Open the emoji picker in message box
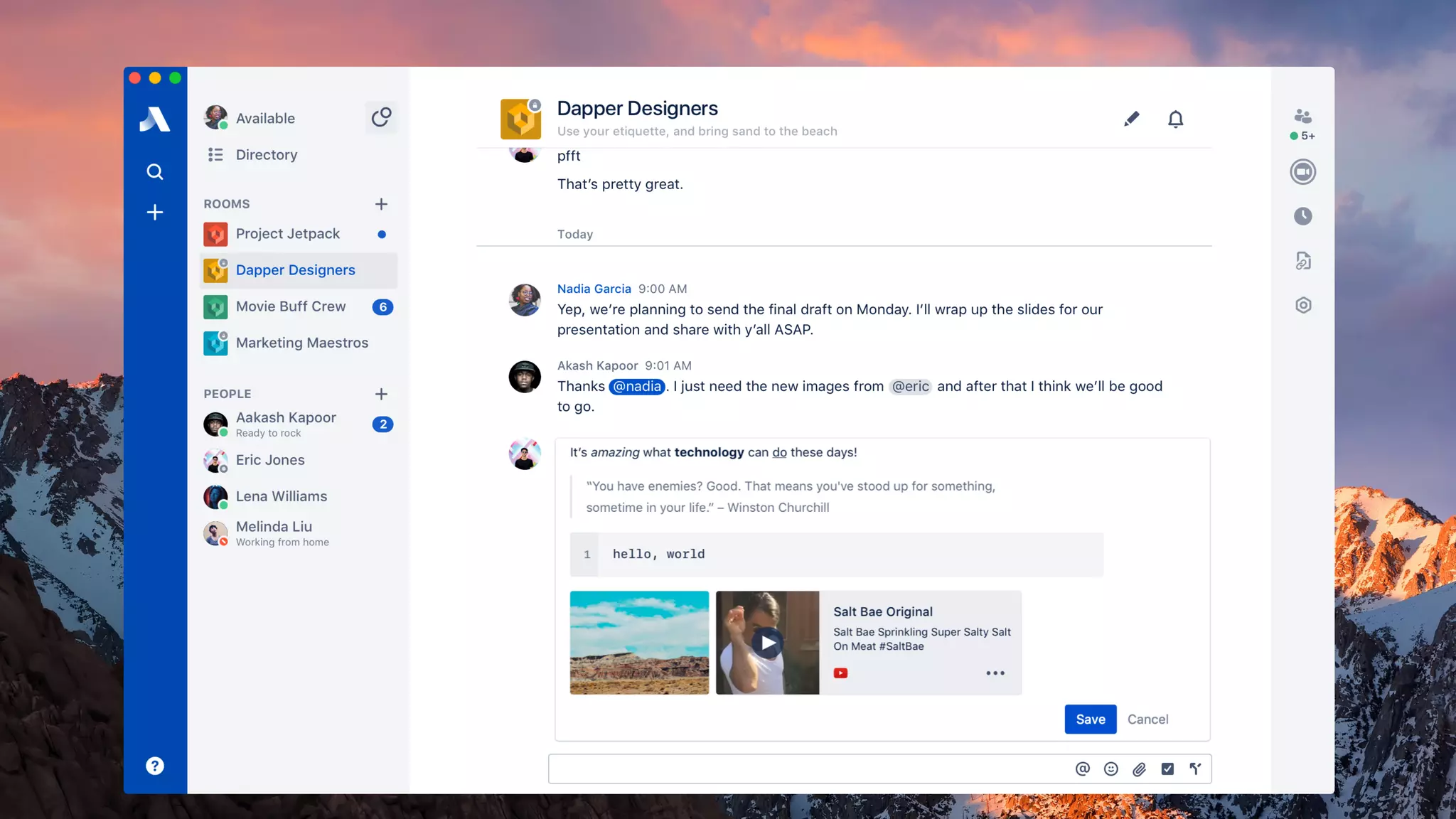The height and width of the screenshot is (819, 1456). [x=1110, y=769]
